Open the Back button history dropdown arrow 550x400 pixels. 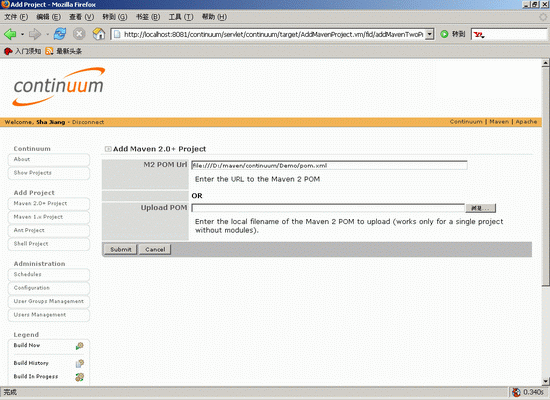22,34
